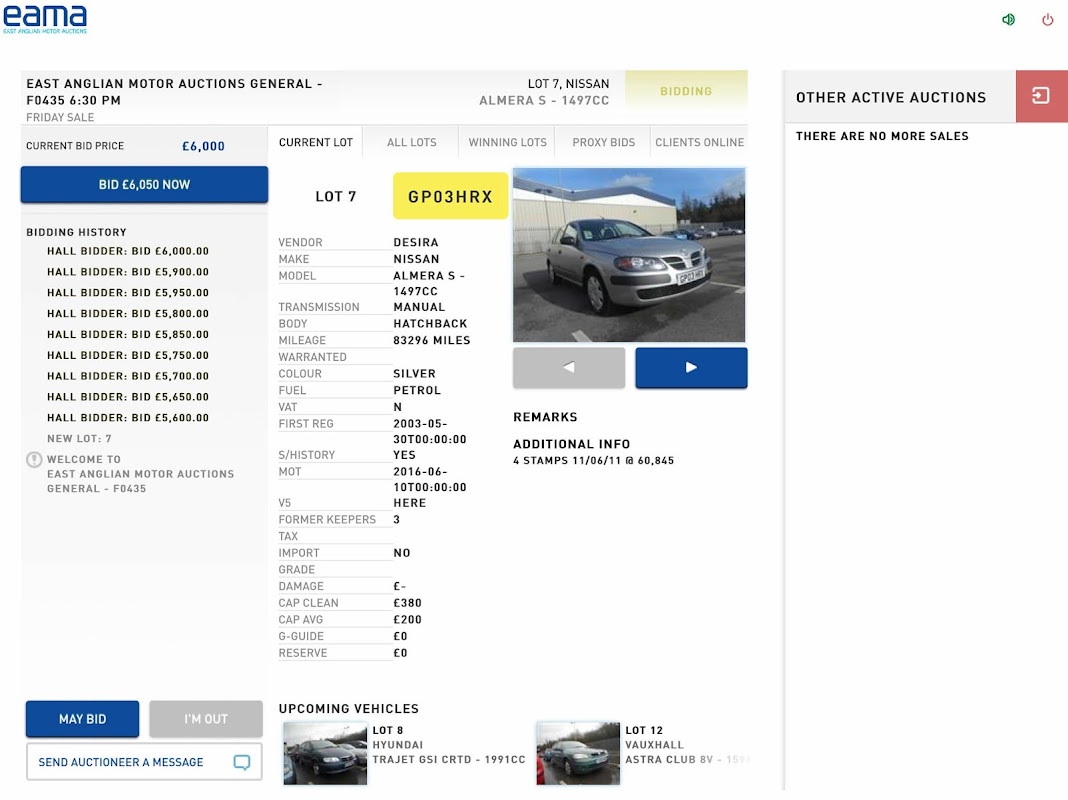Click the Remarks heading

(545, 417)
